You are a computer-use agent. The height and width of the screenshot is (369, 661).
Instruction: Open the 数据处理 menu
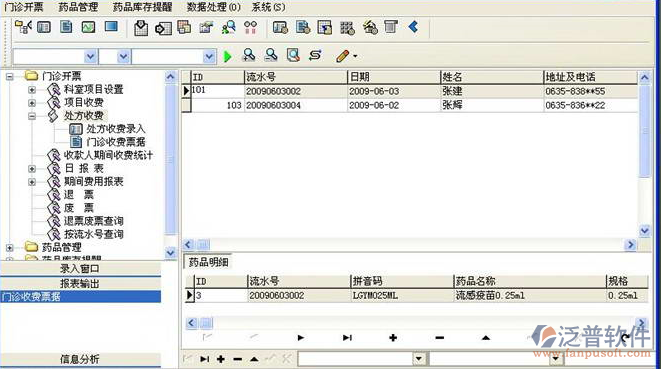[214, 7]
